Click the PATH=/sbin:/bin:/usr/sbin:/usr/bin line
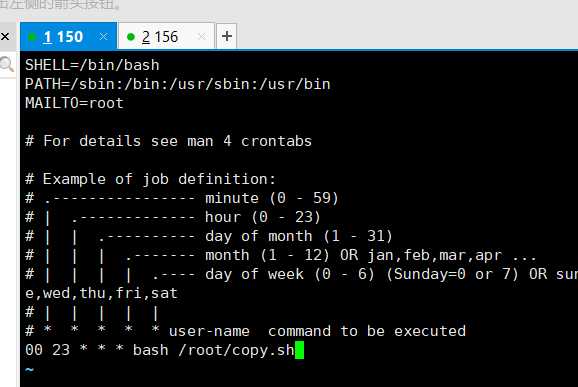 coord(178,84)
